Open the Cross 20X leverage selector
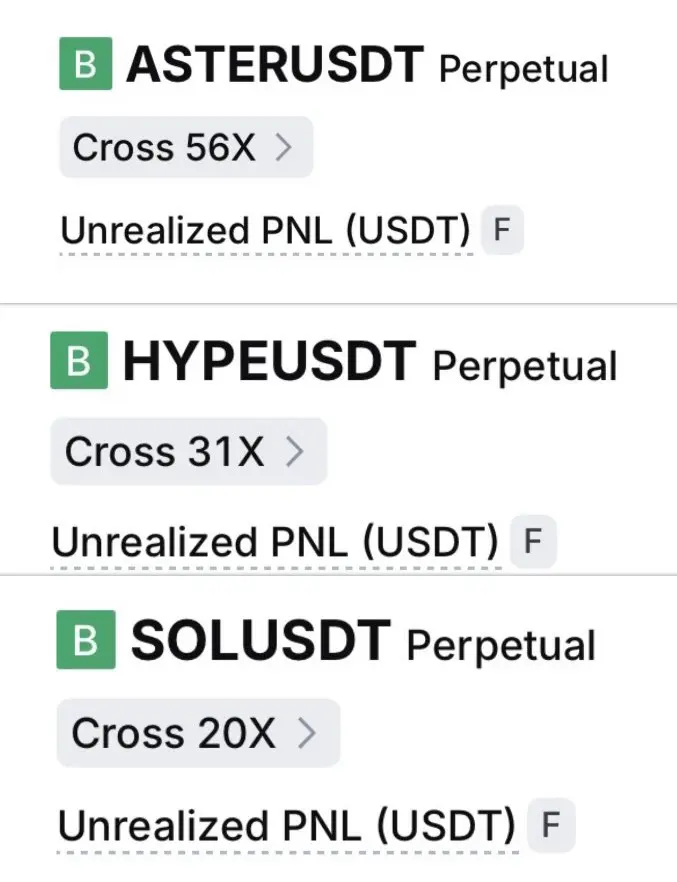The height and width of the screenshot is (882, 677). pyautogui.click(x=198, y=733)
